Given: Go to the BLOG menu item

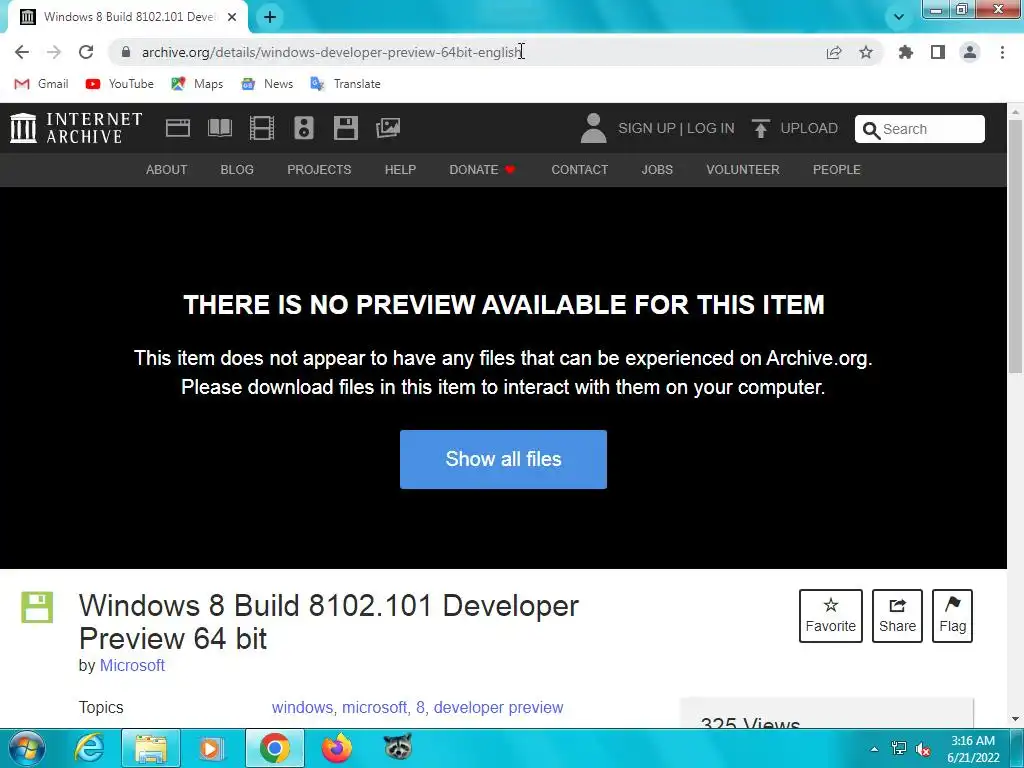Looking at the screenshot, I should click(x=237, y=170).
